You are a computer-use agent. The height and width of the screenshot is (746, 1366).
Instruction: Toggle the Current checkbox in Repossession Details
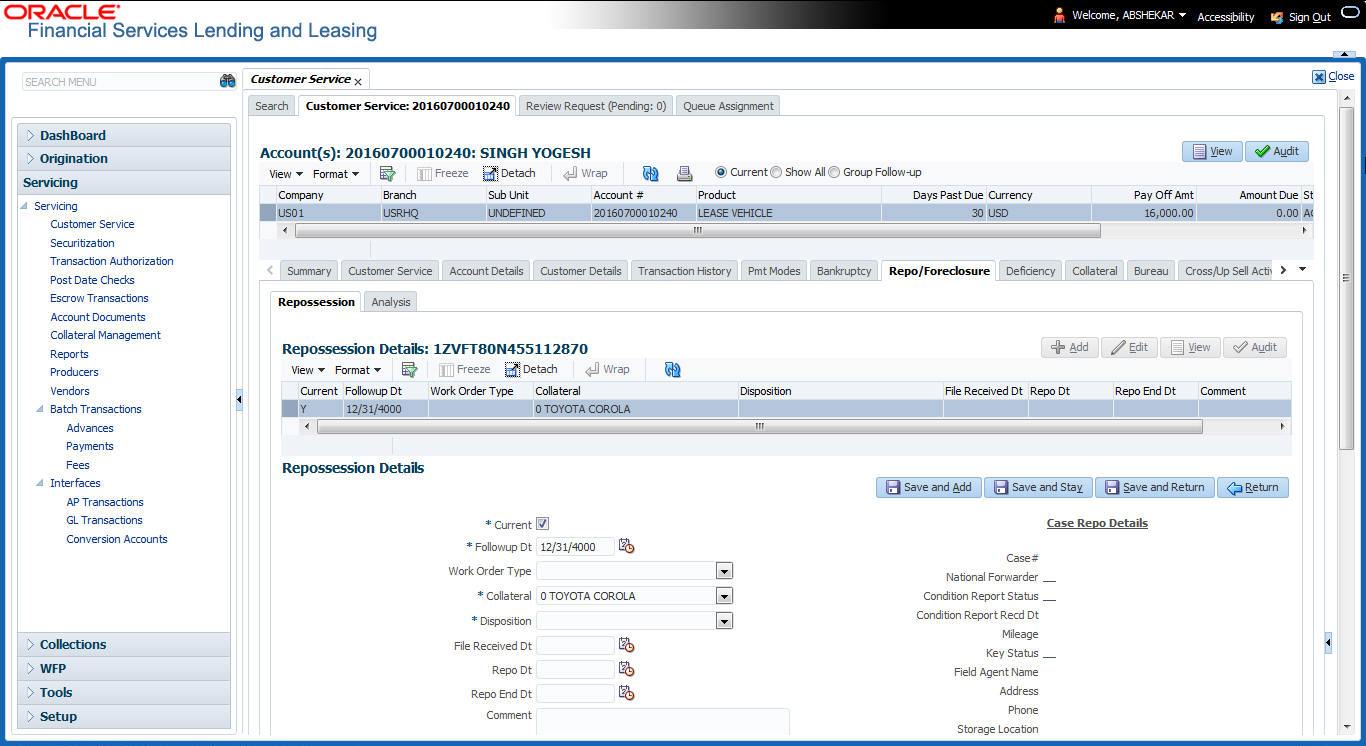click(543, 523)
